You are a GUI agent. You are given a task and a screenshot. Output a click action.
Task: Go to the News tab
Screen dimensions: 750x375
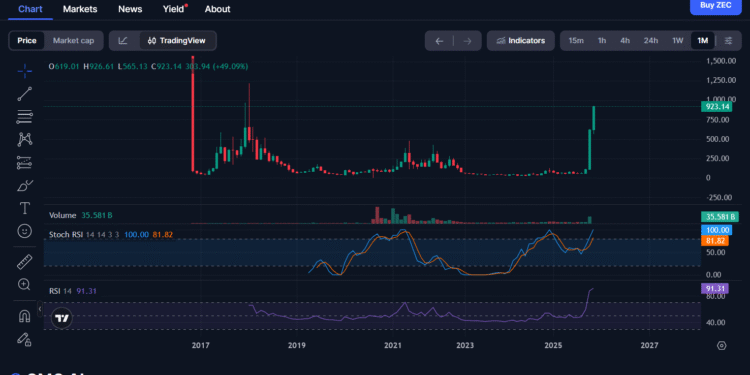click(x=130, y=9)
